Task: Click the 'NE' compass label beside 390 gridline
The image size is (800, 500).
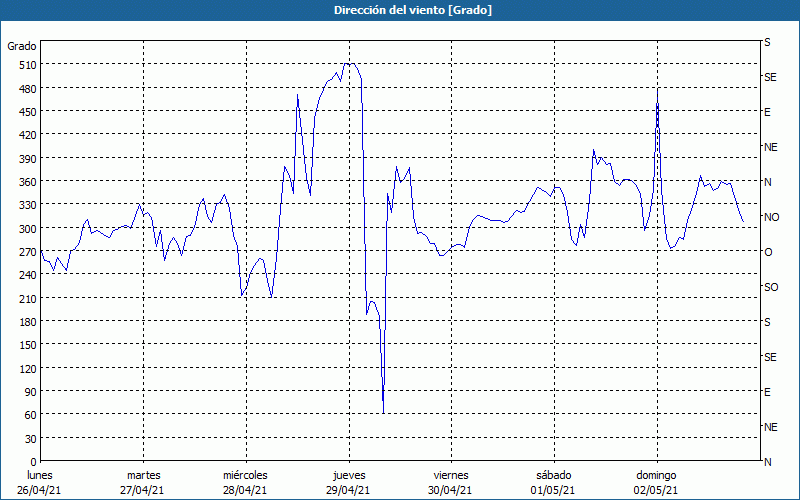Action: pos(771,147)
